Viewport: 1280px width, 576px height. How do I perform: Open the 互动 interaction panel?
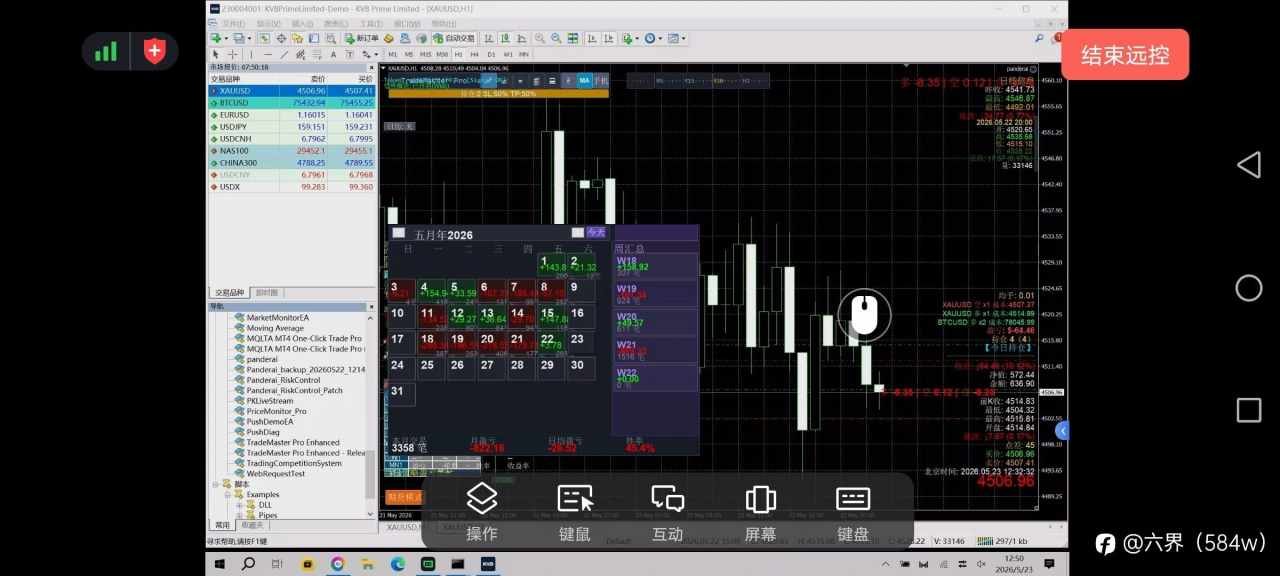click(x=667, y=512)
